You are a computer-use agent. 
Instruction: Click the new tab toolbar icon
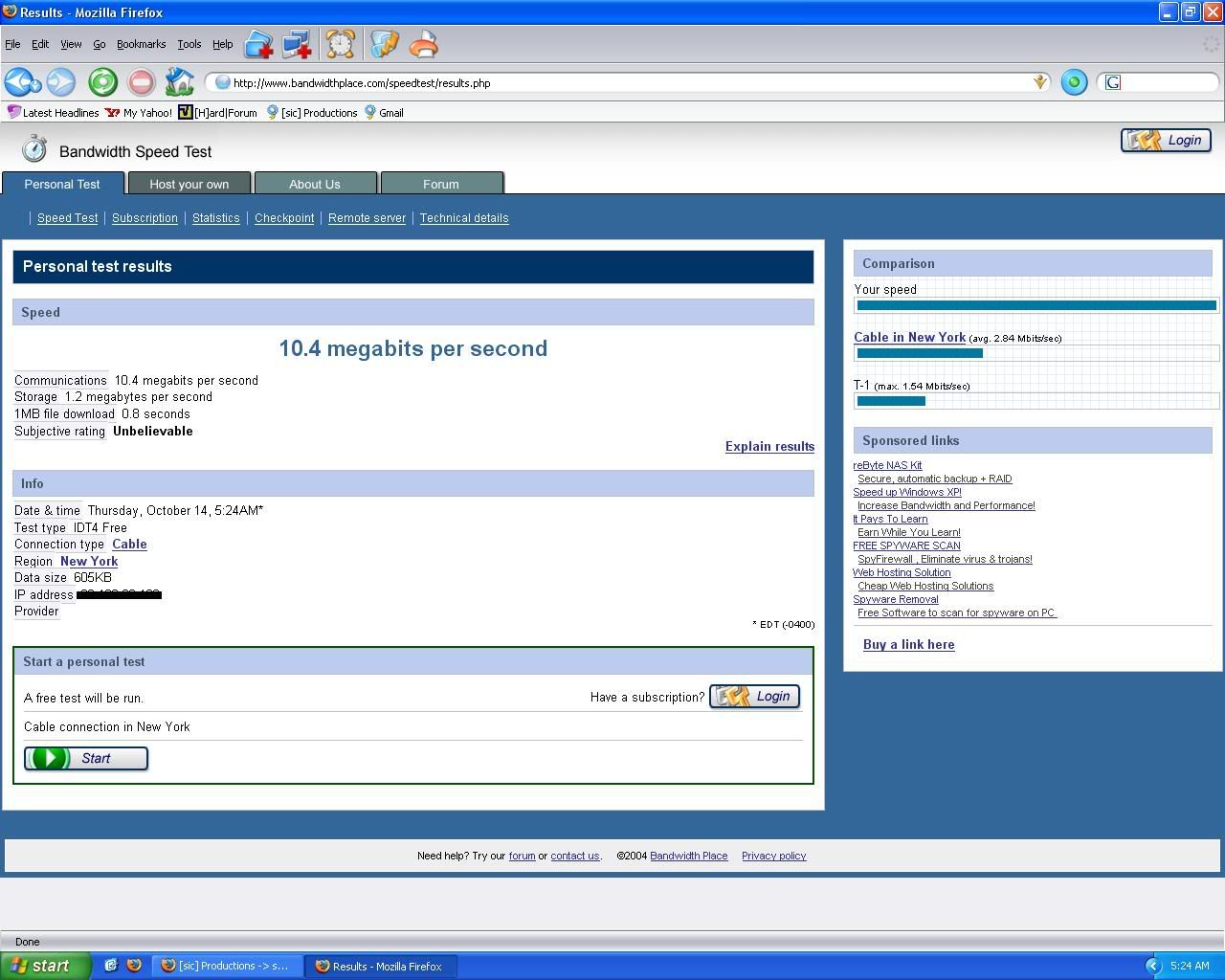[258, 44]
